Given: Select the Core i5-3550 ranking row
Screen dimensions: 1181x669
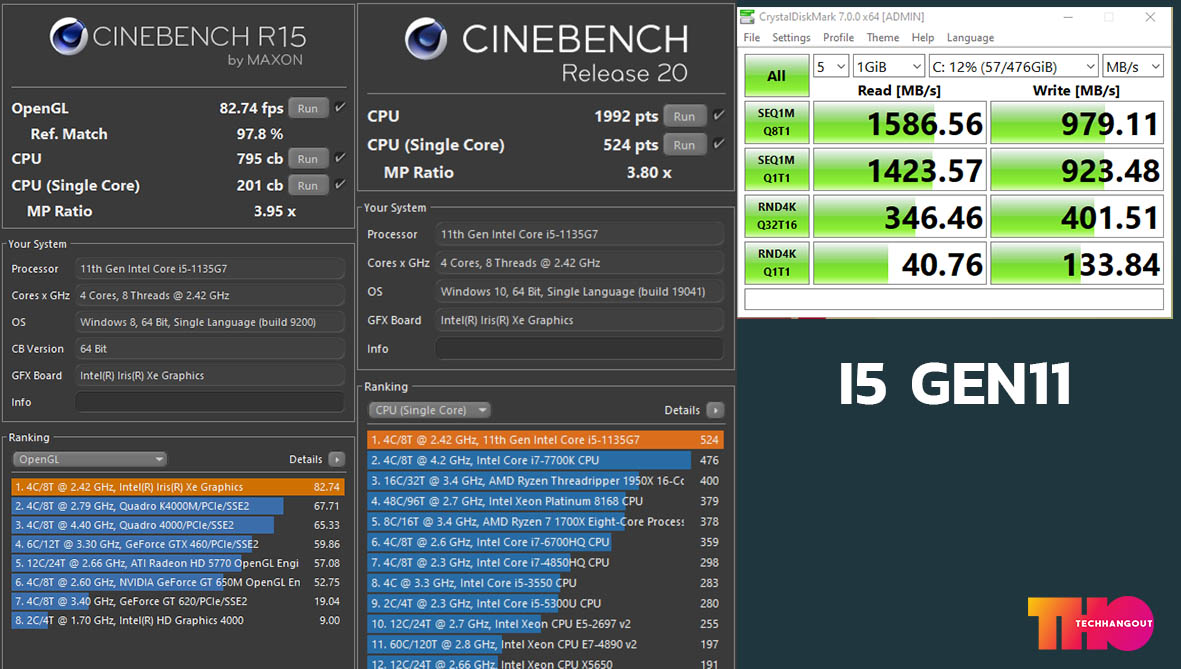Looking at the screenshot, I should (545, 582).
